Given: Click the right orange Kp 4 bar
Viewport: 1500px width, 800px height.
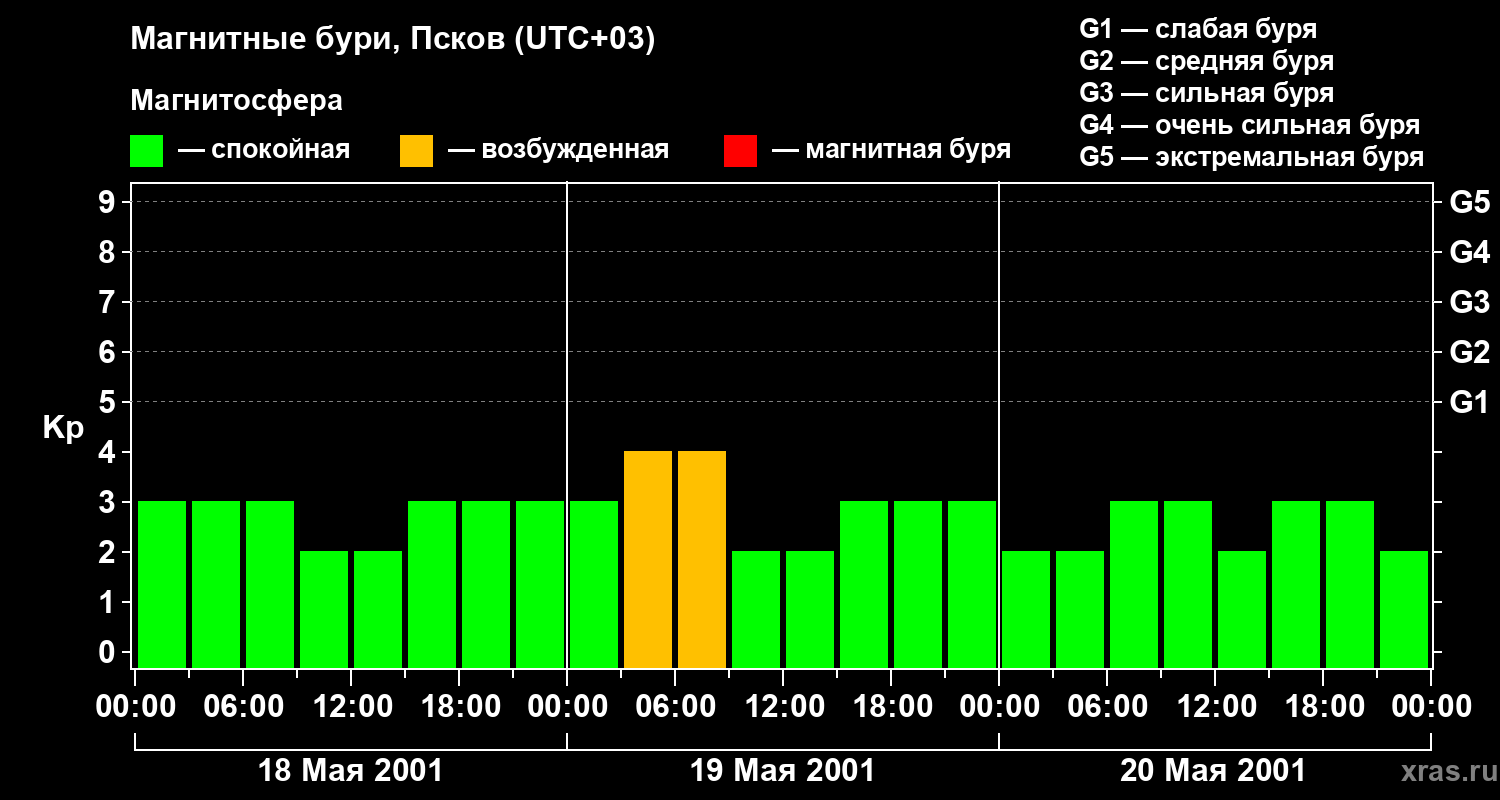Looking at the screenshot, I should [x=702, y=560].
